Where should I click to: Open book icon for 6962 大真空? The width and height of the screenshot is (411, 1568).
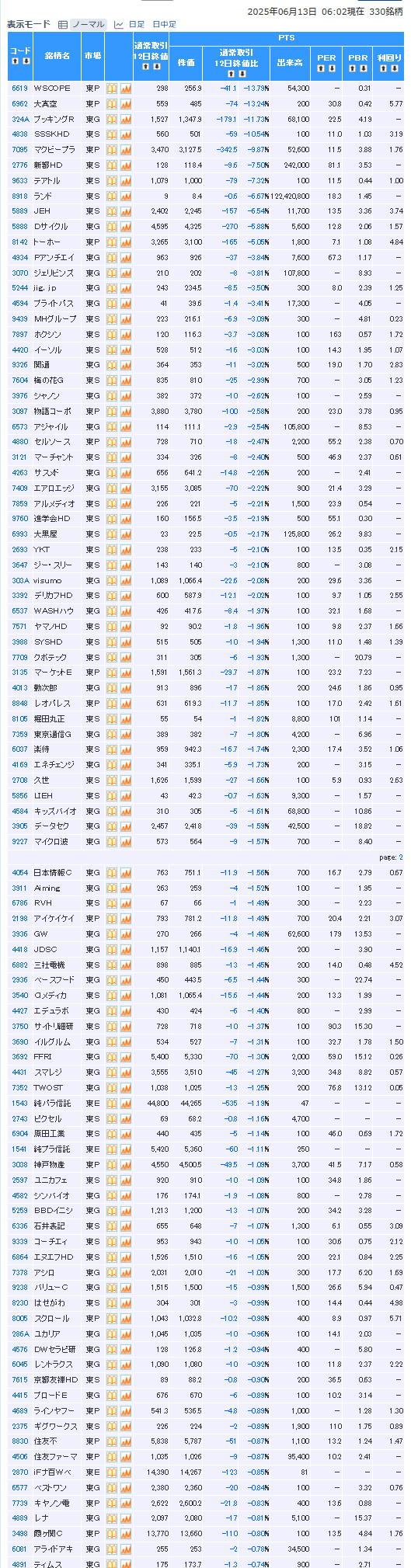[111, 103]
